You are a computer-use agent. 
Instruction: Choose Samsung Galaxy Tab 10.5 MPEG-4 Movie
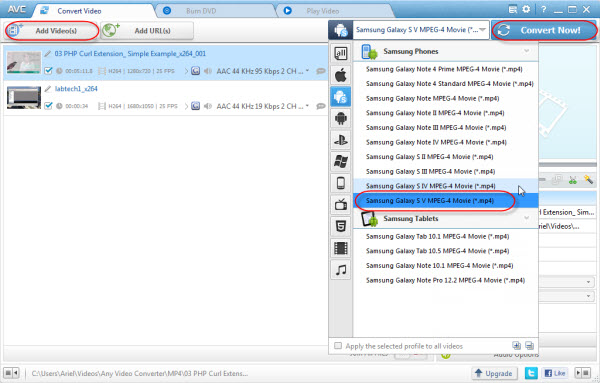[x=445, y=251]
